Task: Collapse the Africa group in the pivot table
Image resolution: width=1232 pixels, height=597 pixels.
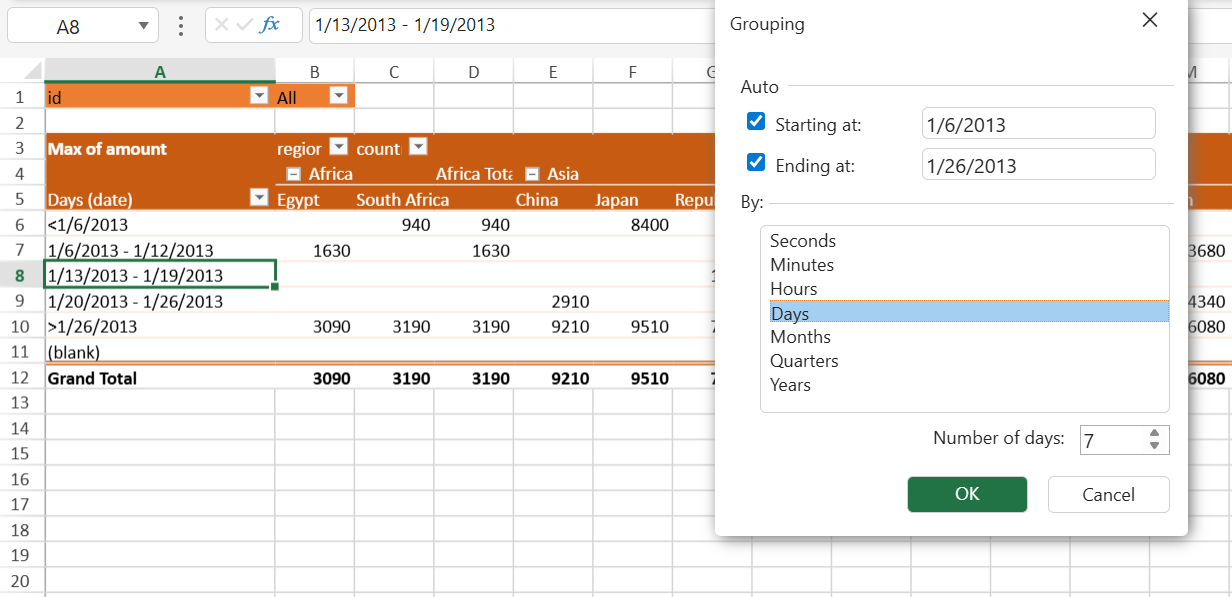Action: pyautogui.click(x=294, y=174)
